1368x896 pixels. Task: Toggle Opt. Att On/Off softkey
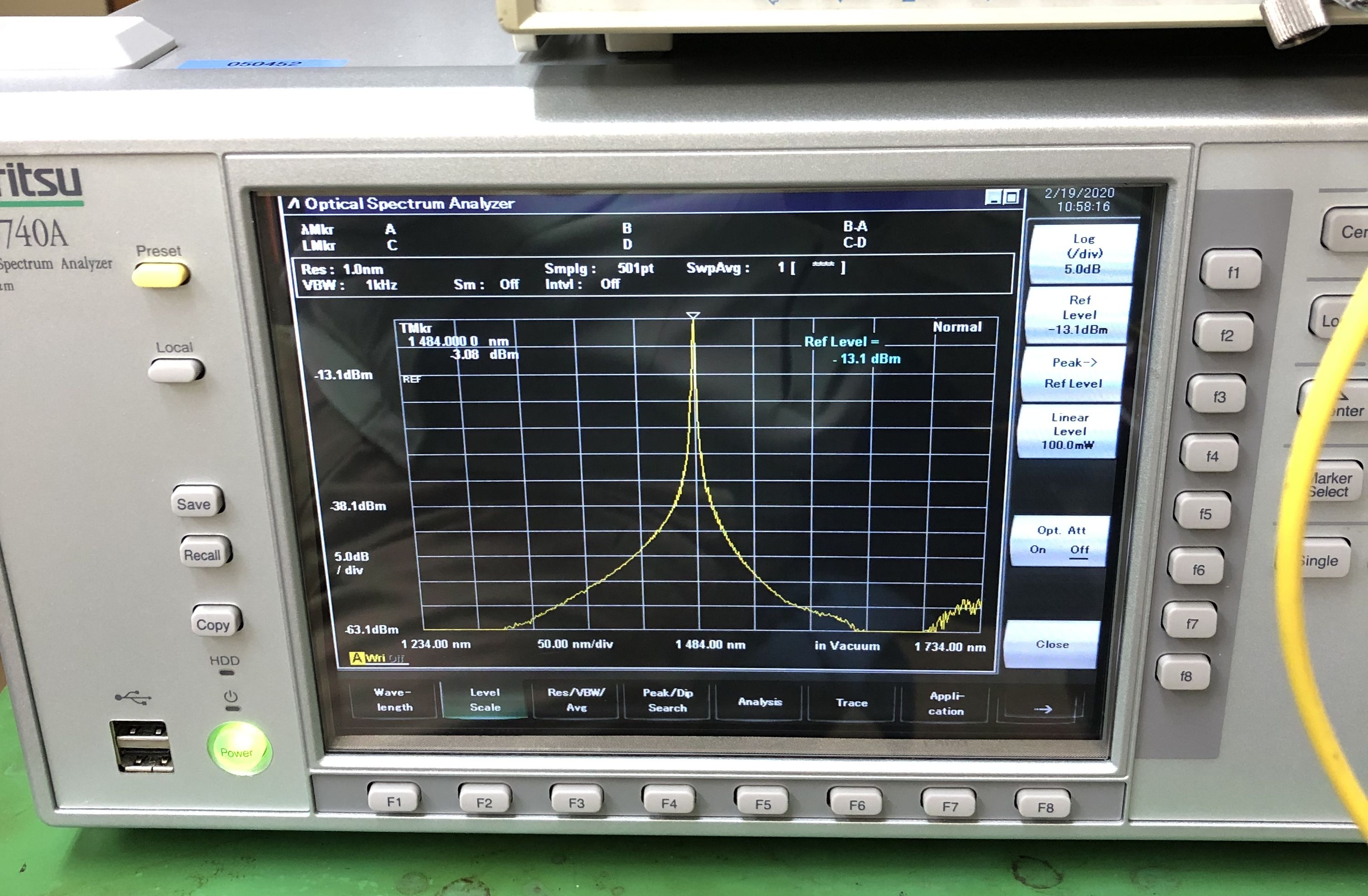click(x=1060, y=540)
